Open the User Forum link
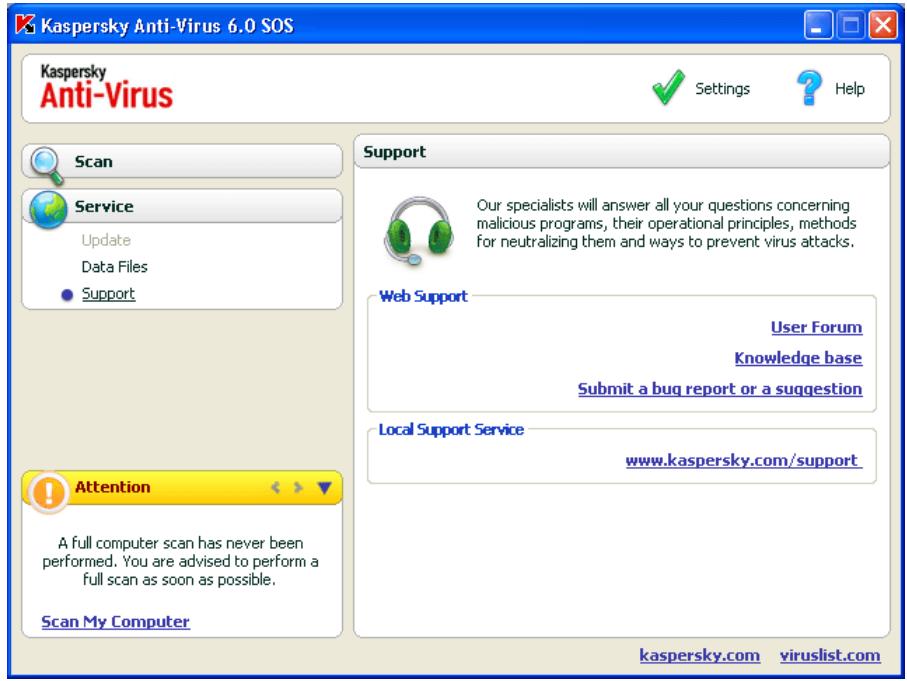 click(816, 327)
